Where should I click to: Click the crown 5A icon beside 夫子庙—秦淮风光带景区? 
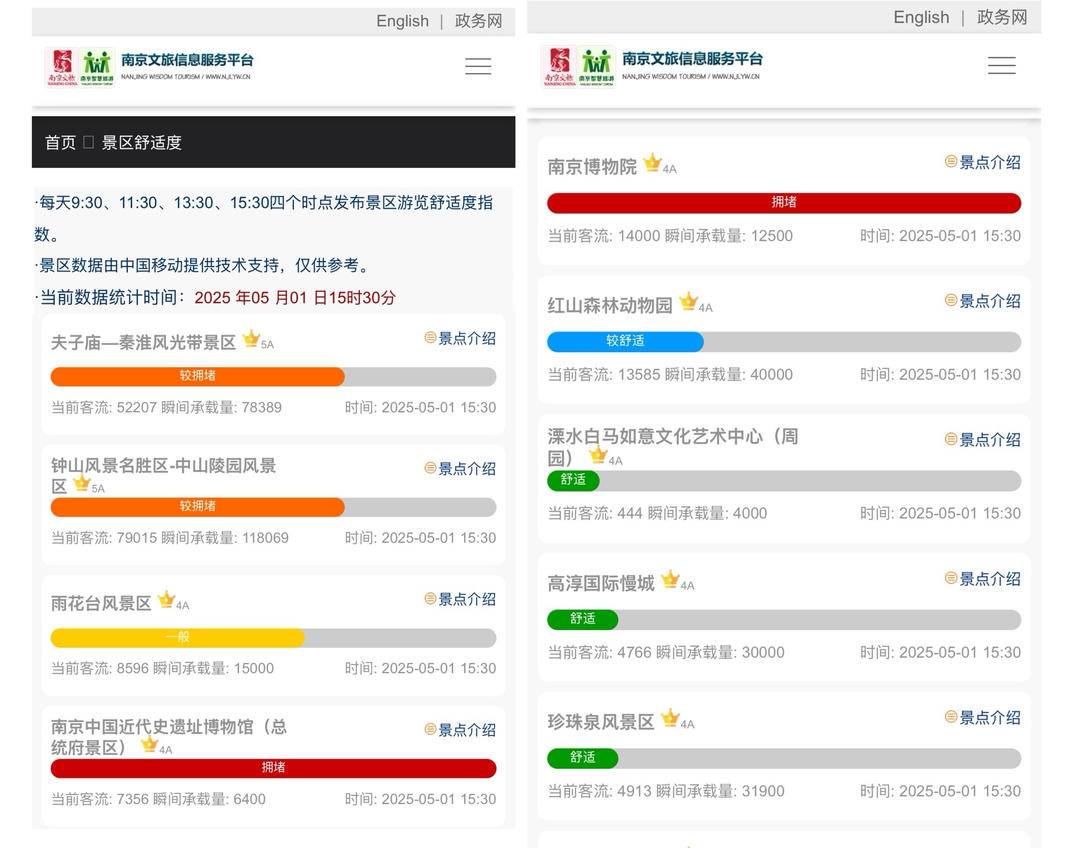252,340
